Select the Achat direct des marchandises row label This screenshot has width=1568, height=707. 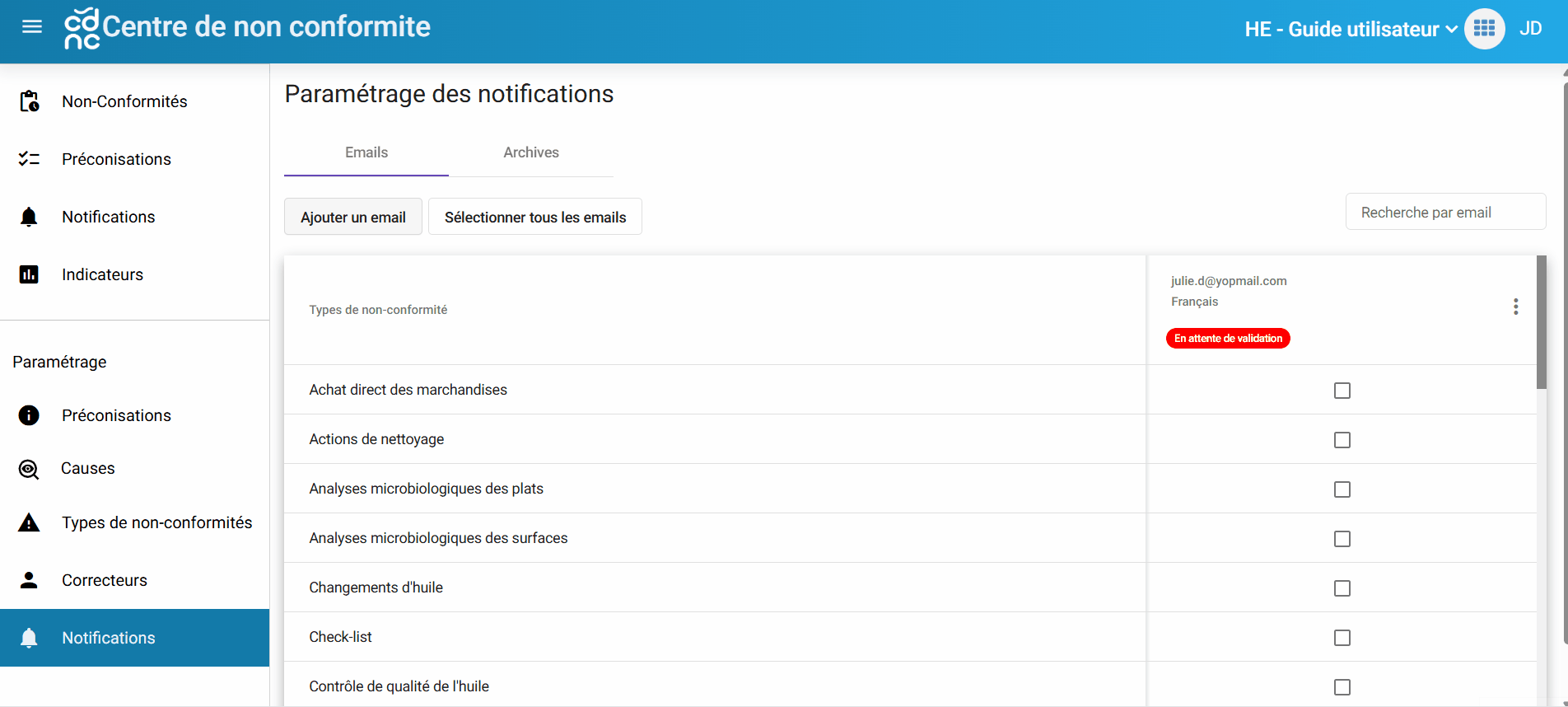[408, 390]
